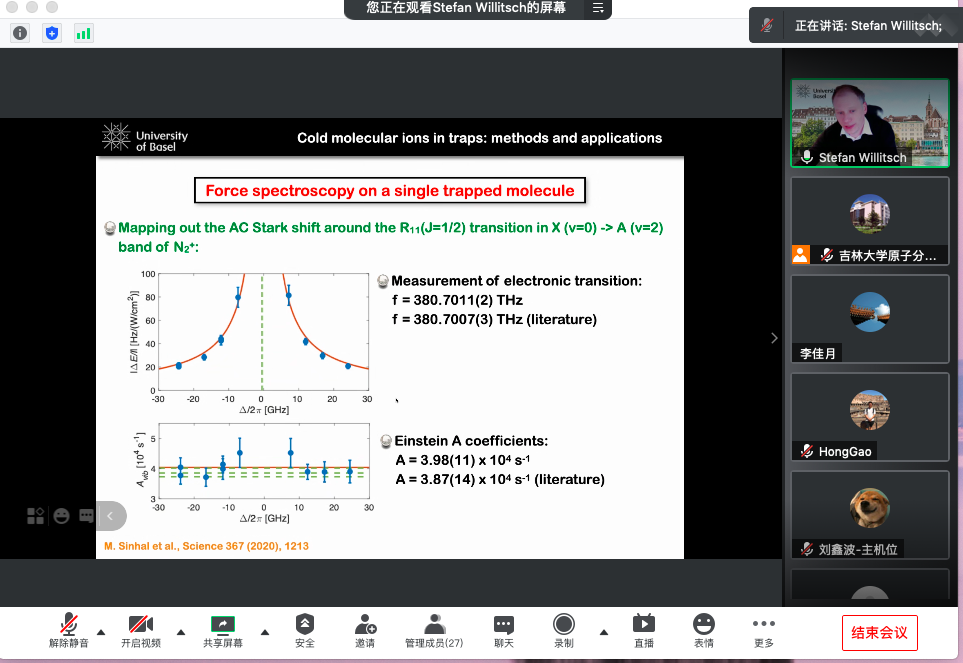Open the 聊天 chat panel

504,631
